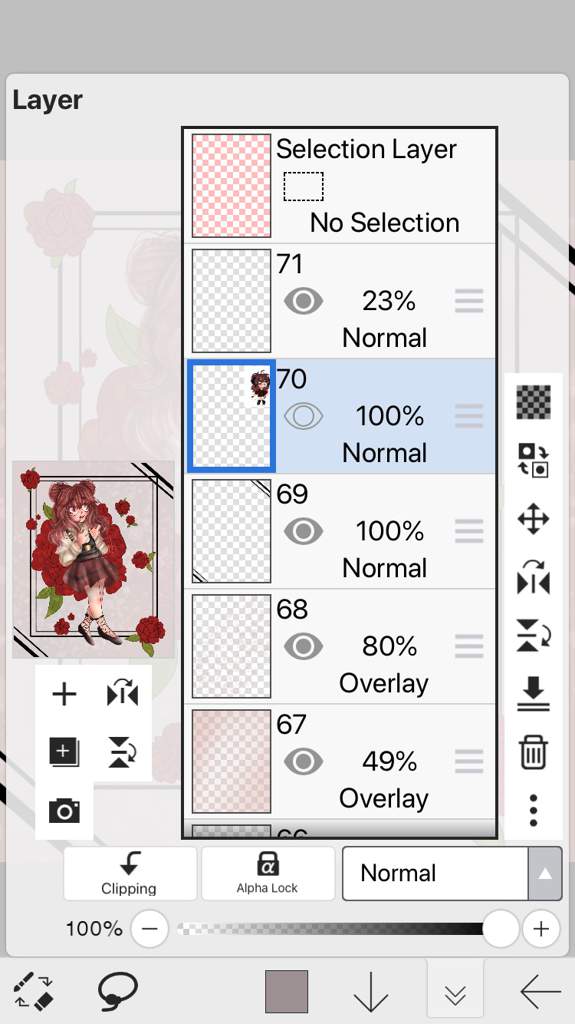
Task: Click the trash icon to delete layer
Action: coord(533,752)
